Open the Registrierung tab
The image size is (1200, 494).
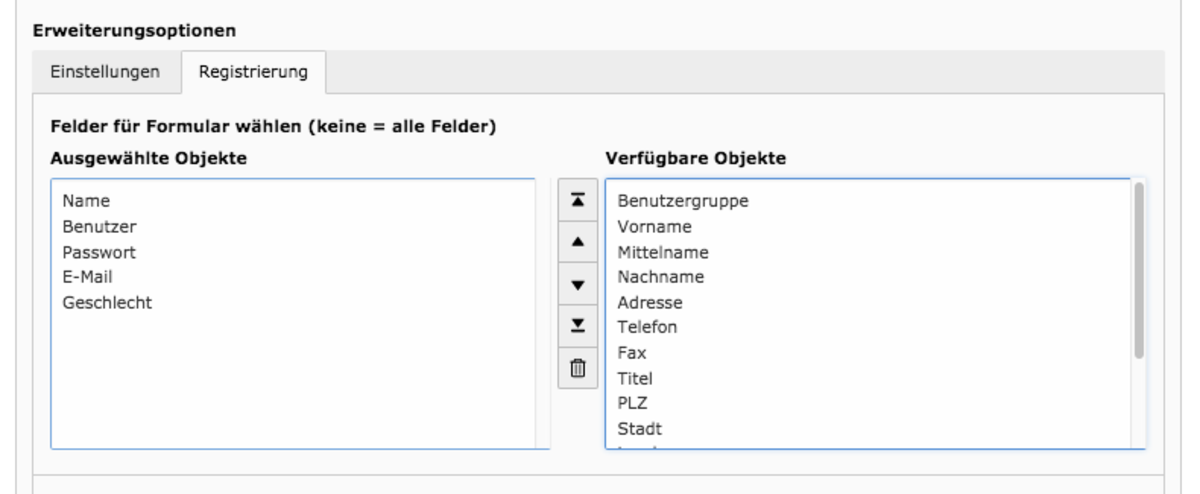[253, 72]
